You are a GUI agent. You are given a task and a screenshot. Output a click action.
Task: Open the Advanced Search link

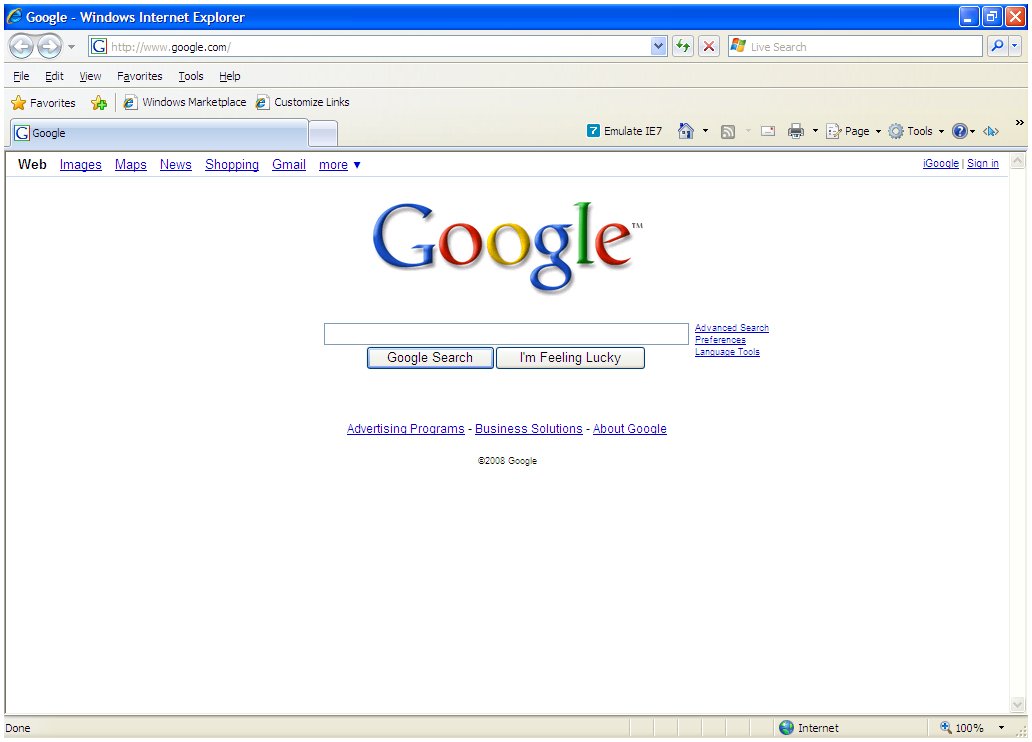point(732,328)
